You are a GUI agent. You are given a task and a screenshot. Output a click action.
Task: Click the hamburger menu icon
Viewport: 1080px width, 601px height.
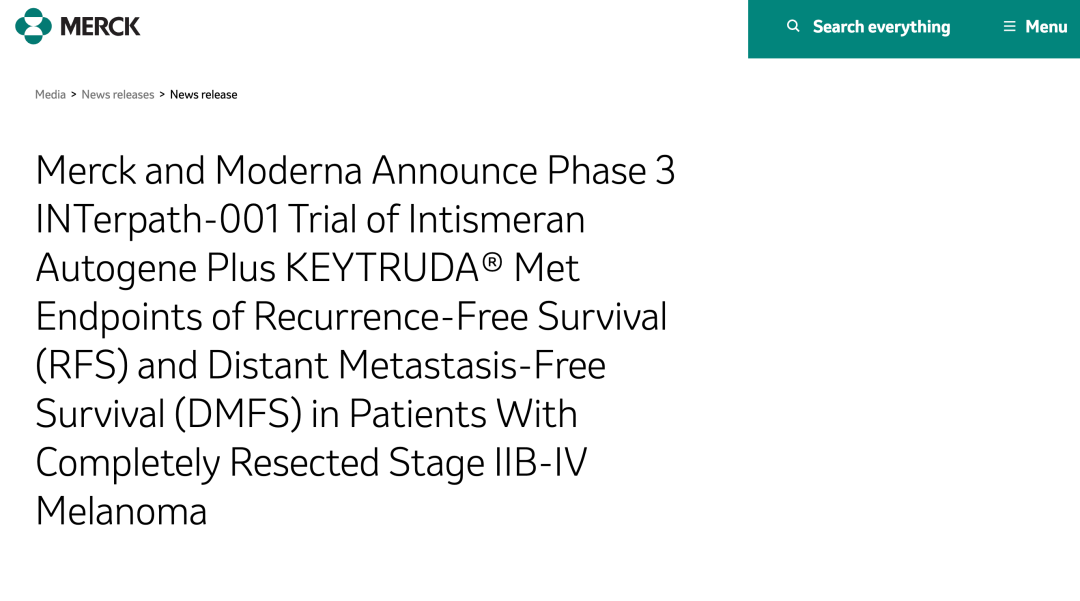[1009, 26]
